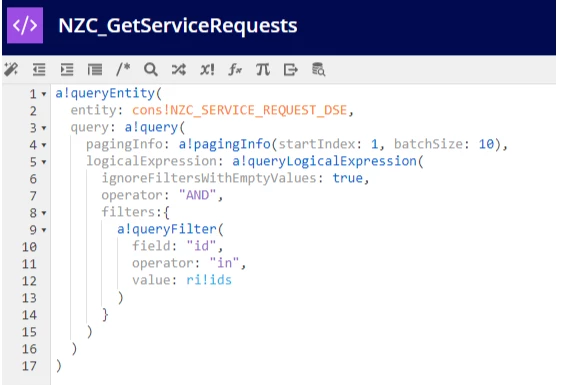Image resolution: width=561 pixels, height=385 pixels.
Task: Toggle comment with the /* icon
Action: (123, 69)
